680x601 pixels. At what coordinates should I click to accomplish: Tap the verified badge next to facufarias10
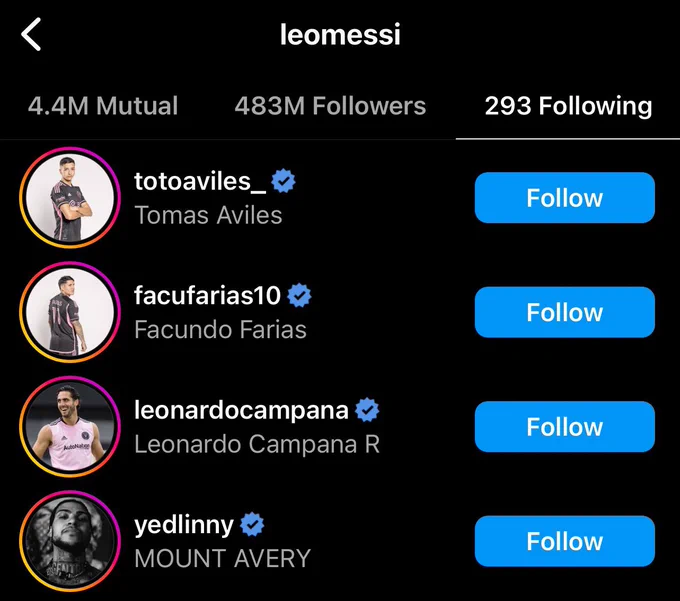[x=299, y=295]
